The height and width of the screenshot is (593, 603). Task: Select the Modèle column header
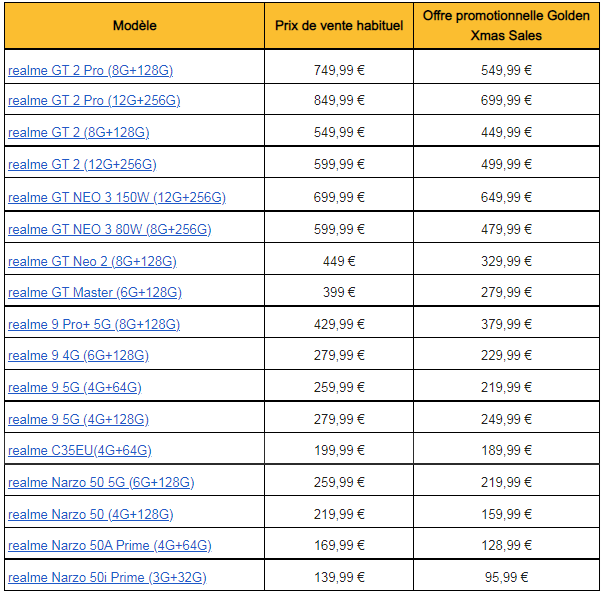tap(135, 26)
